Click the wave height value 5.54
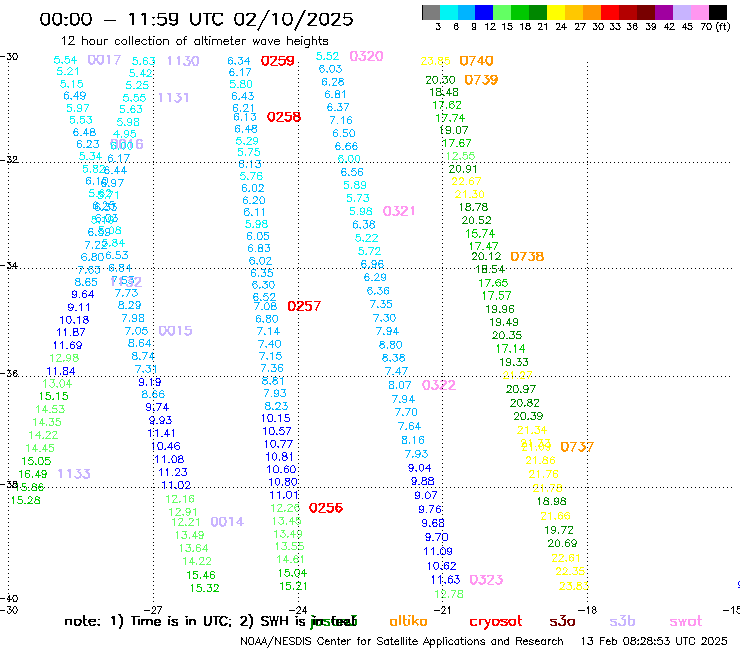The width and height of the screenshot is (740, 650). [65, 60]
